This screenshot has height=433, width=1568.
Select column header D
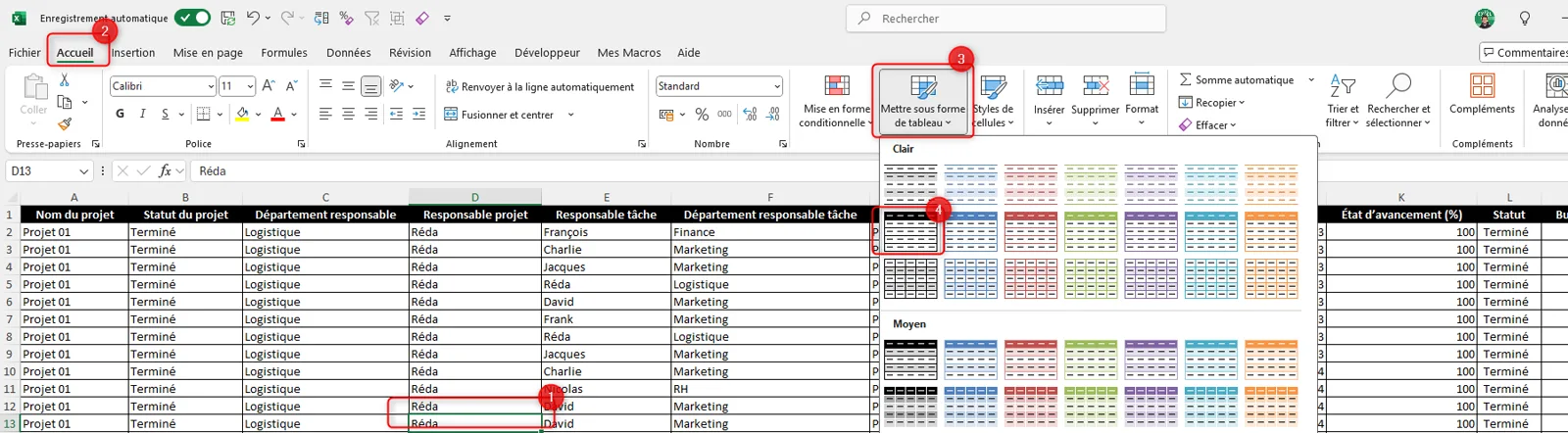coord(475,197)
